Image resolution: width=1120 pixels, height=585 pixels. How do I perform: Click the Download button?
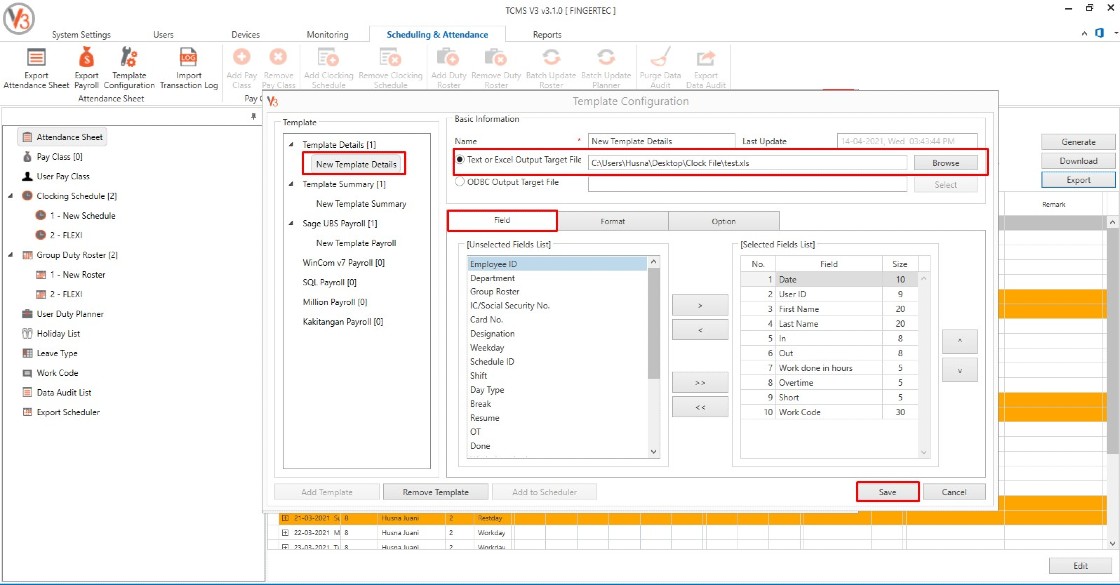click(1078, 161)
